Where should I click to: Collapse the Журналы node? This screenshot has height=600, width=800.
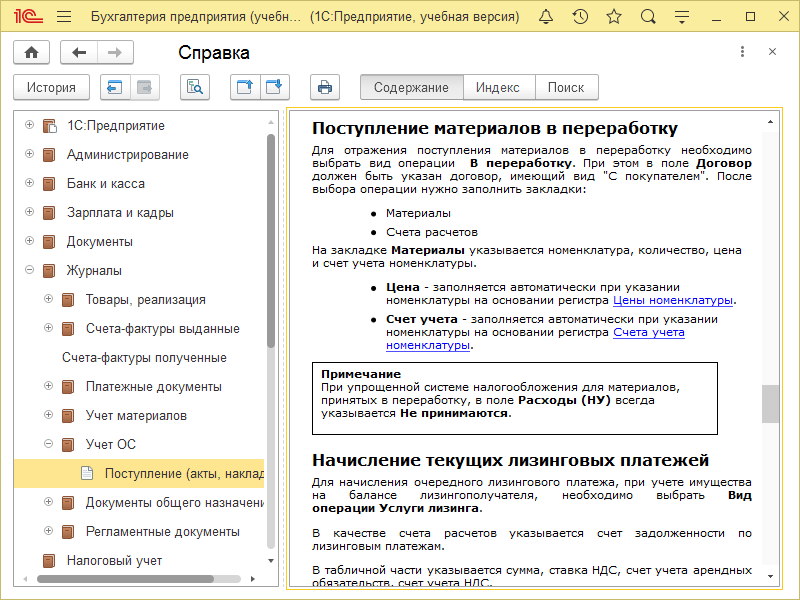coord(30,269)
